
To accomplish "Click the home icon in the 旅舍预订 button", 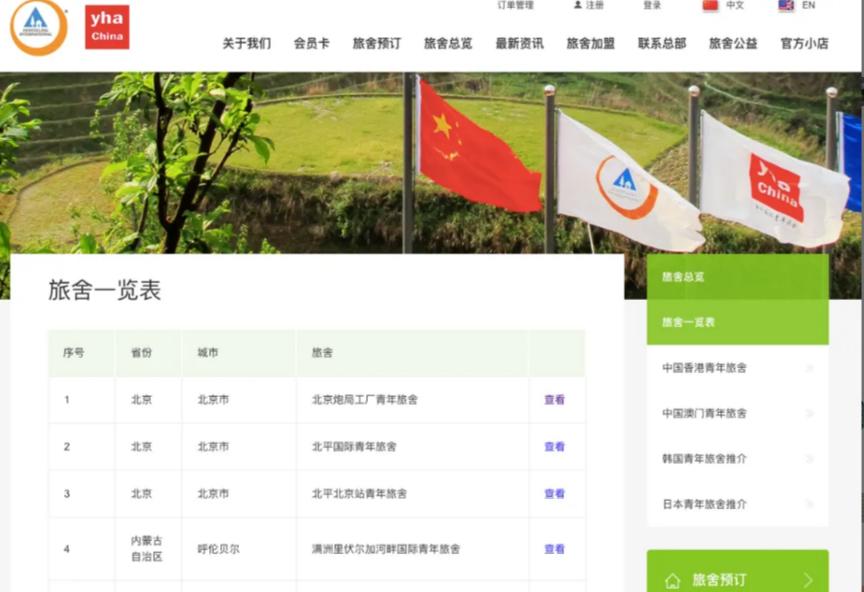I will coord(673,579).
